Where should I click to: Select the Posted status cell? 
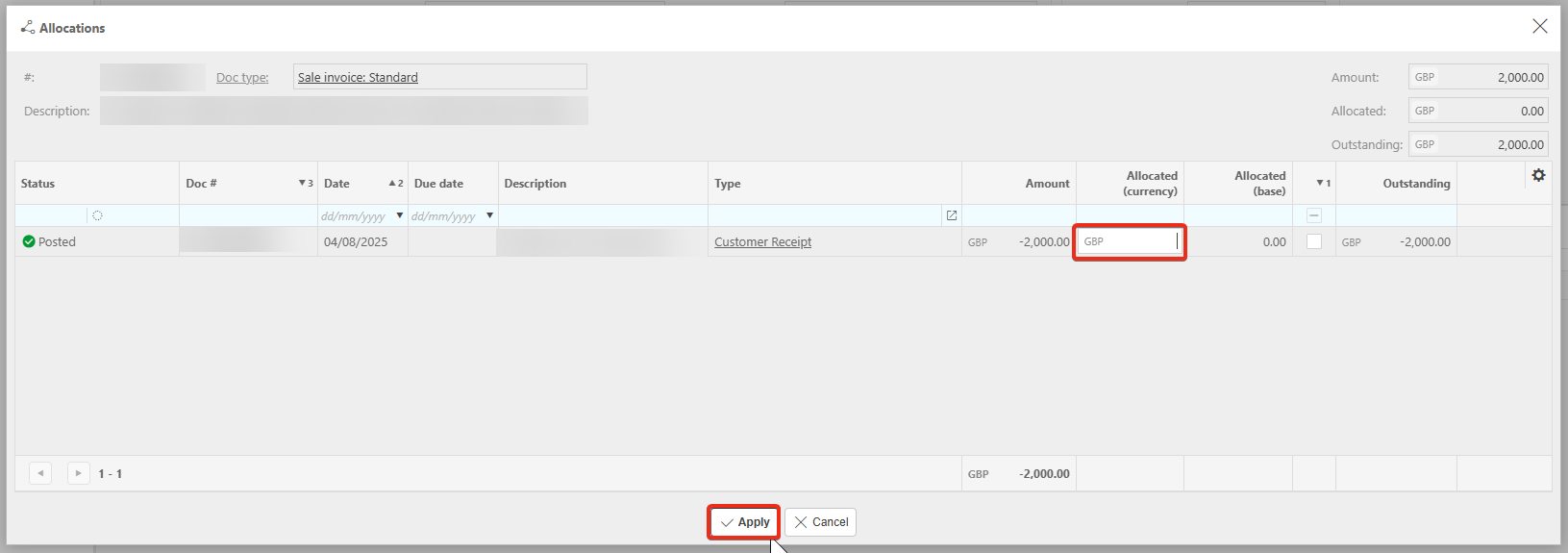pos(97,241)
